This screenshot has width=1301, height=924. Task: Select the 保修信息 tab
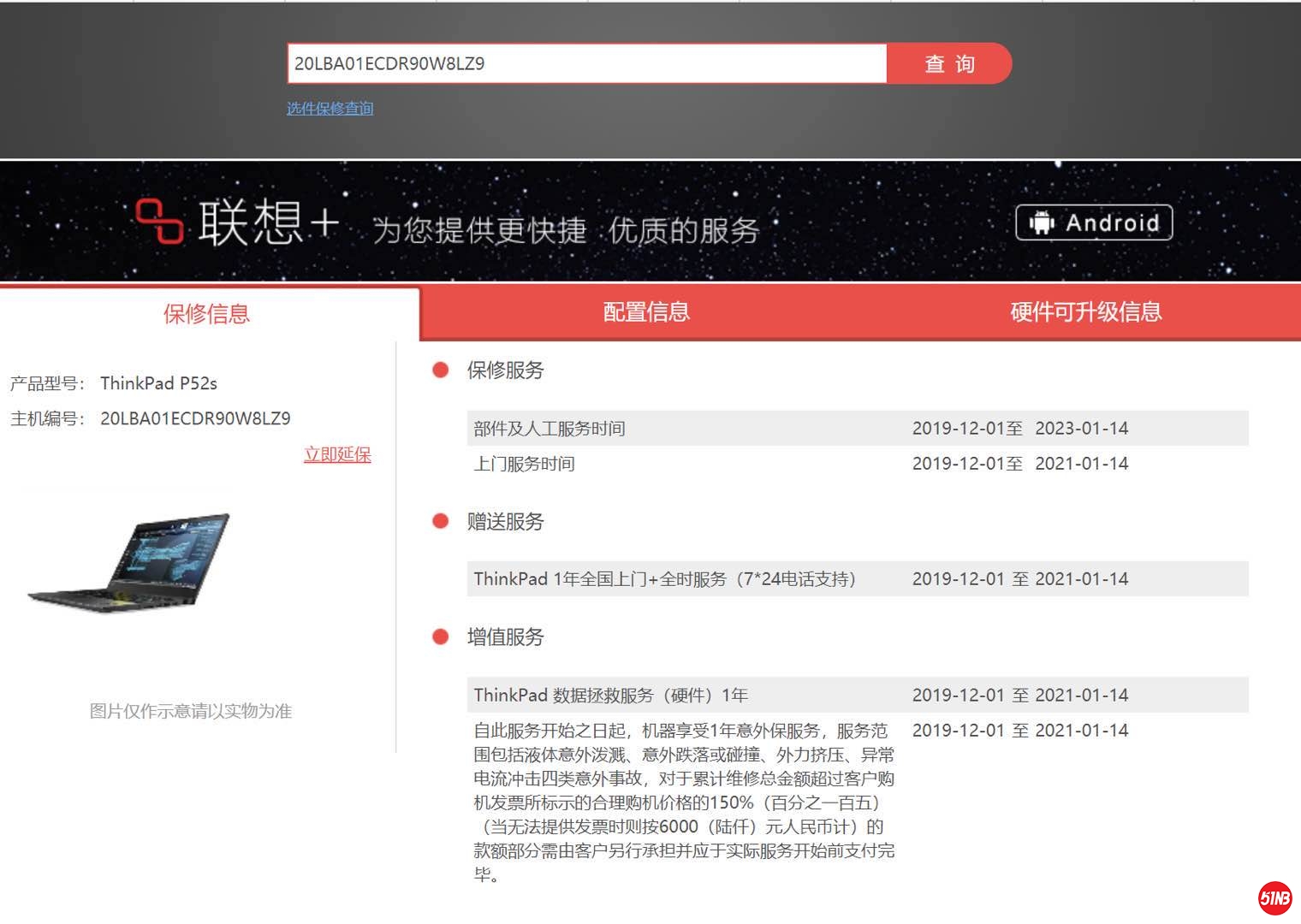[204, 315]
